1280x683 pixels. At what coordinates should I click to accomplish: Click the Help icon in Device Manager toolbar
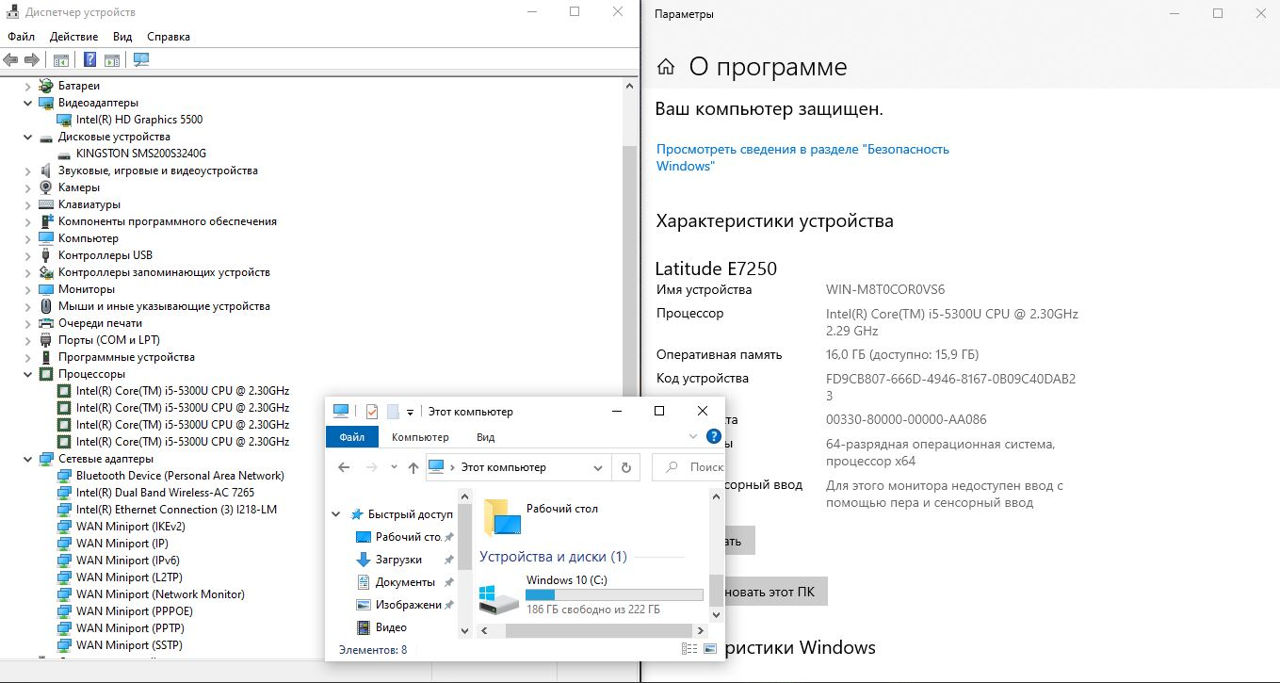tap(90, 60)
